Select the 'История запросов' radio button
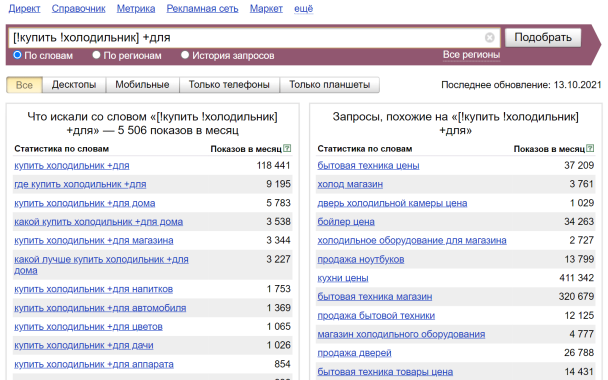 (x=185, y=55)
